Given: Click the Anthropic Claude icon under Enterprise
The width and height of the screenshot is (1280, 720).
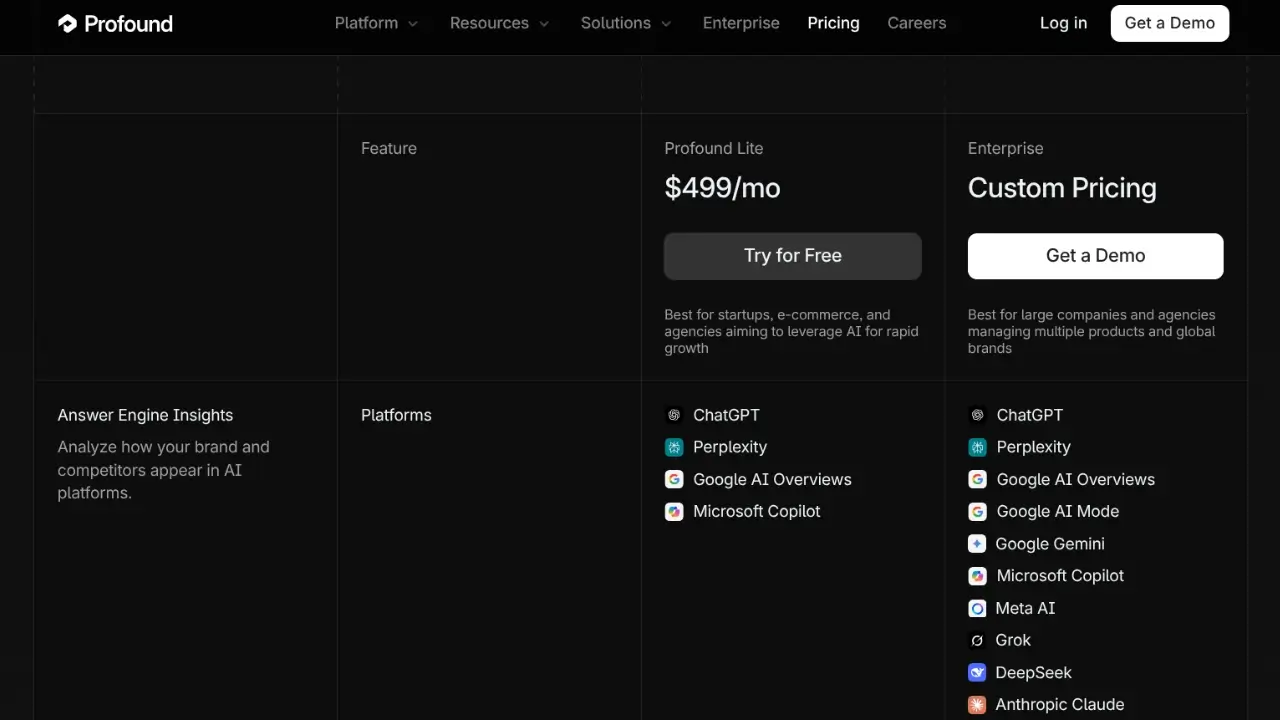Looking at the screenshot, I should coord(978,704).
